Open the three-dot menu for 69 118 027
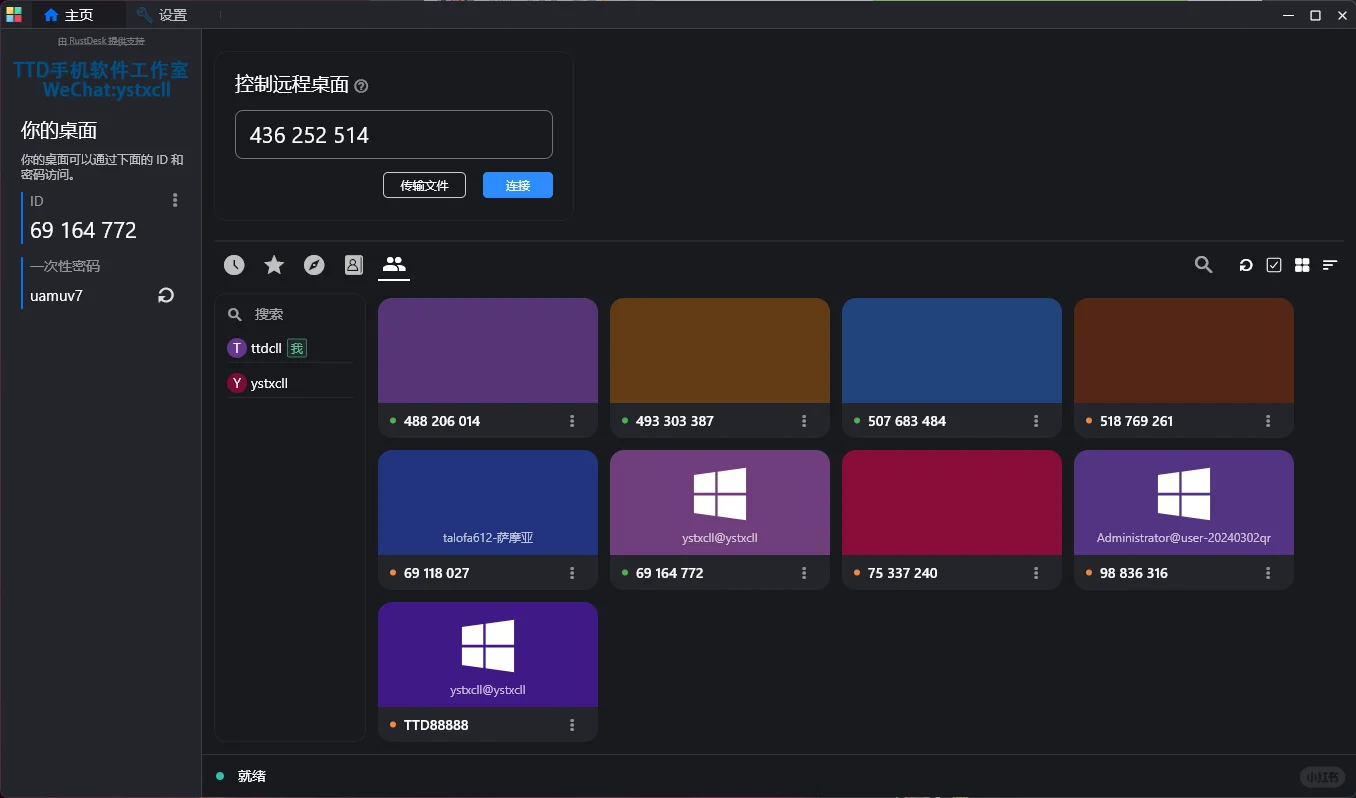This screenshot has height=798, width=1356. (x=572, y=573)
